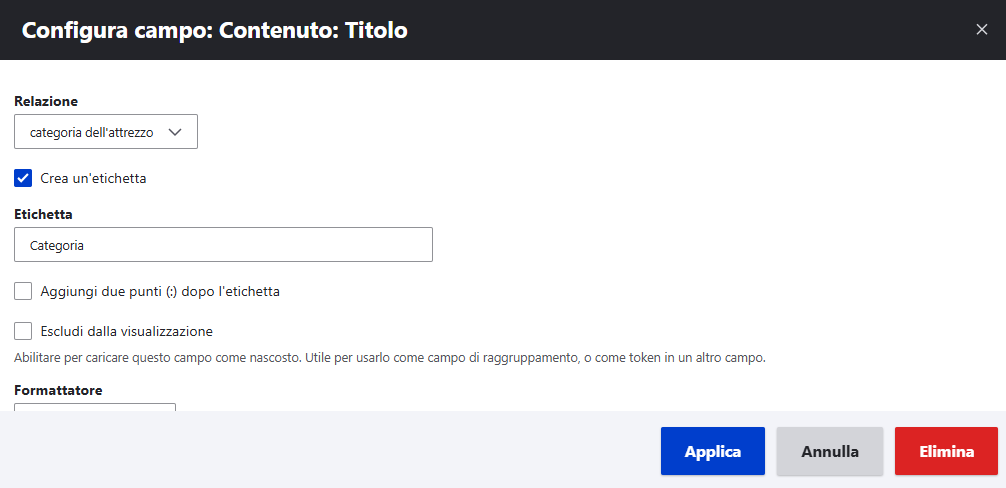Enable the "Aggiungi due punti" checkbox

coord(24,291)
